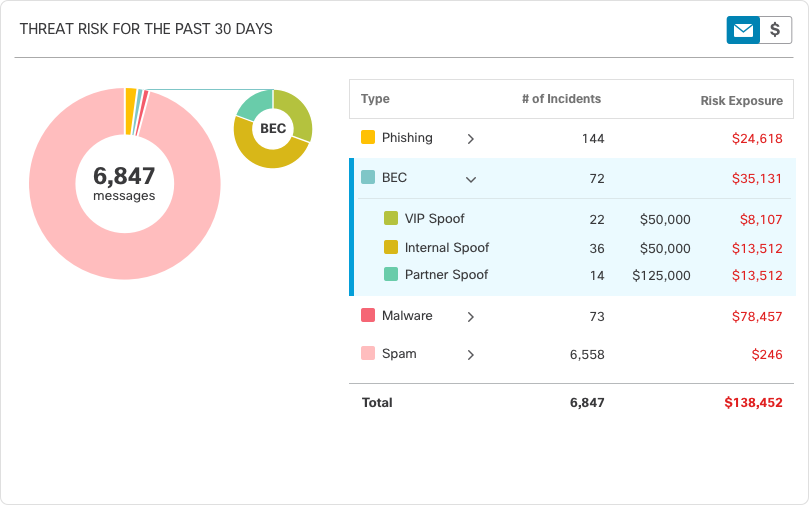Image resolution: width=809 pixels, height=505 pixels.
Task: Click the BEC teal color swatch
Action: click(x=368, y=177)
